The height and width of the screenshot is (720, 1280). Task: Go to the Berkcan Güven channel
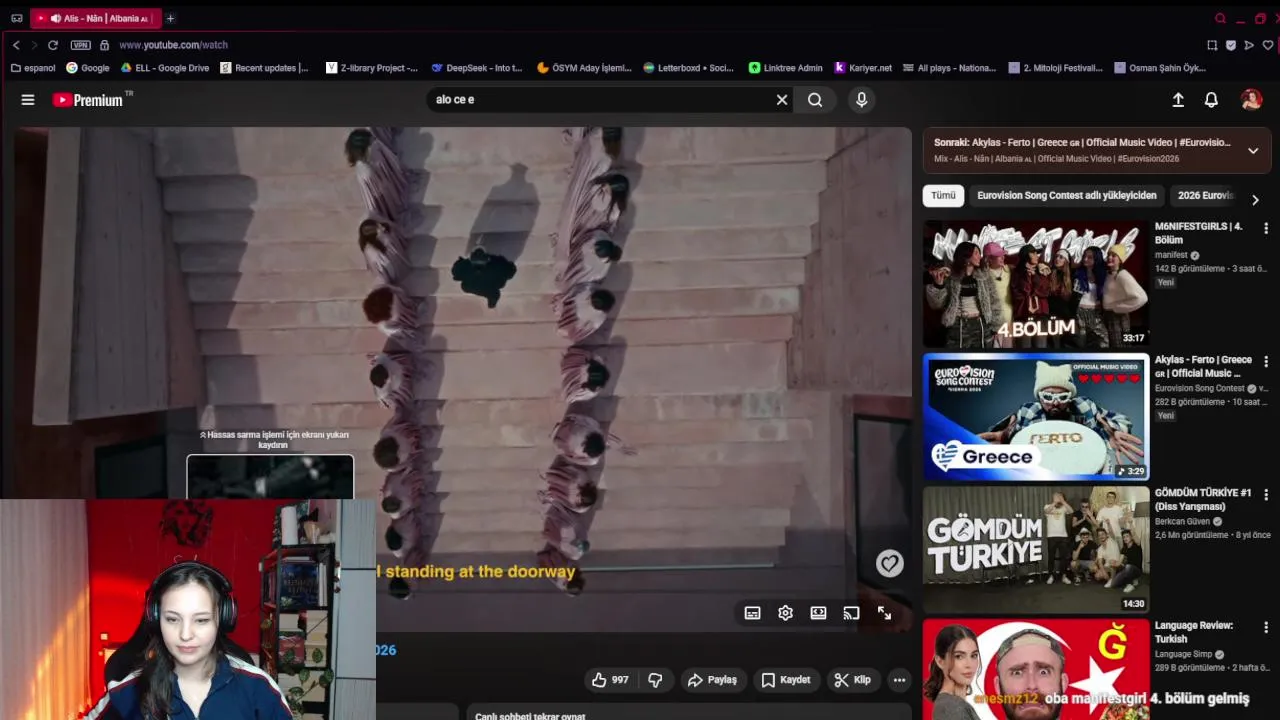point(1182,521)
